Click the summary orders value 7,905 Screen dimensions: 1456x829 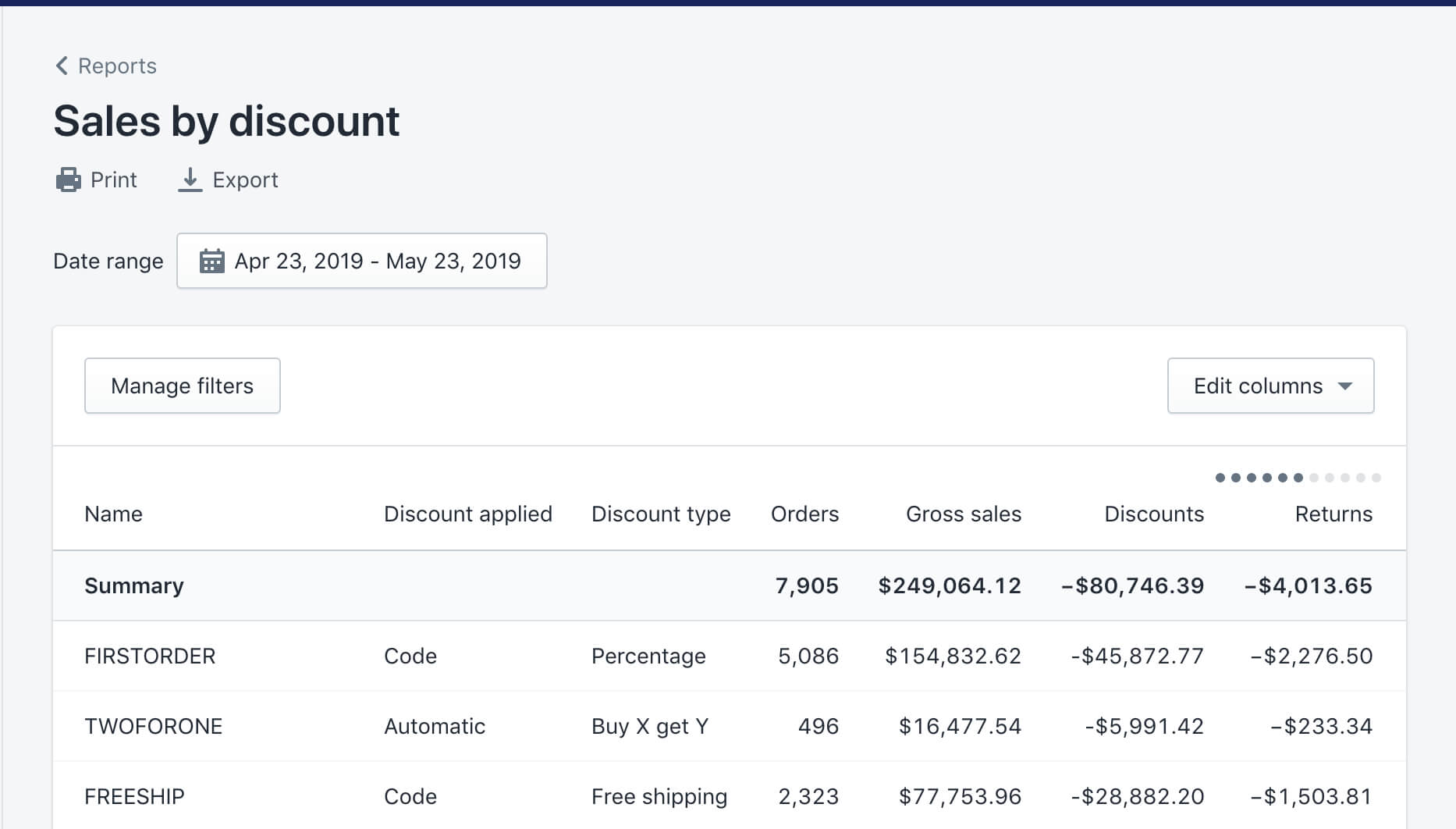(807, 585)
